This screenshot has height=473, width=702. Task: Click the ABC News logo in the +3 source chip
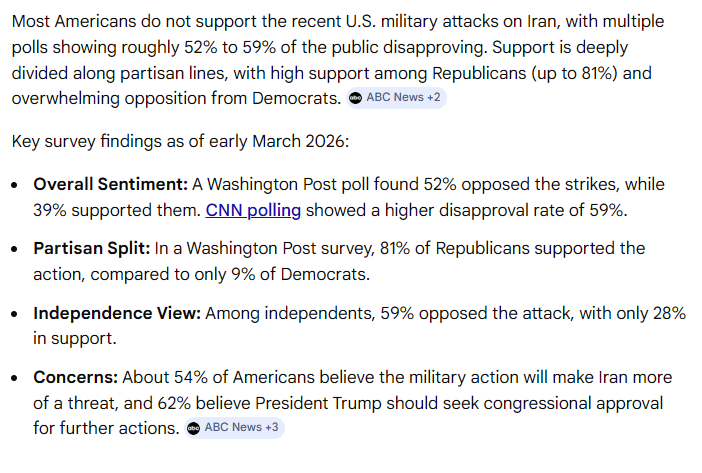coord(194,428)
